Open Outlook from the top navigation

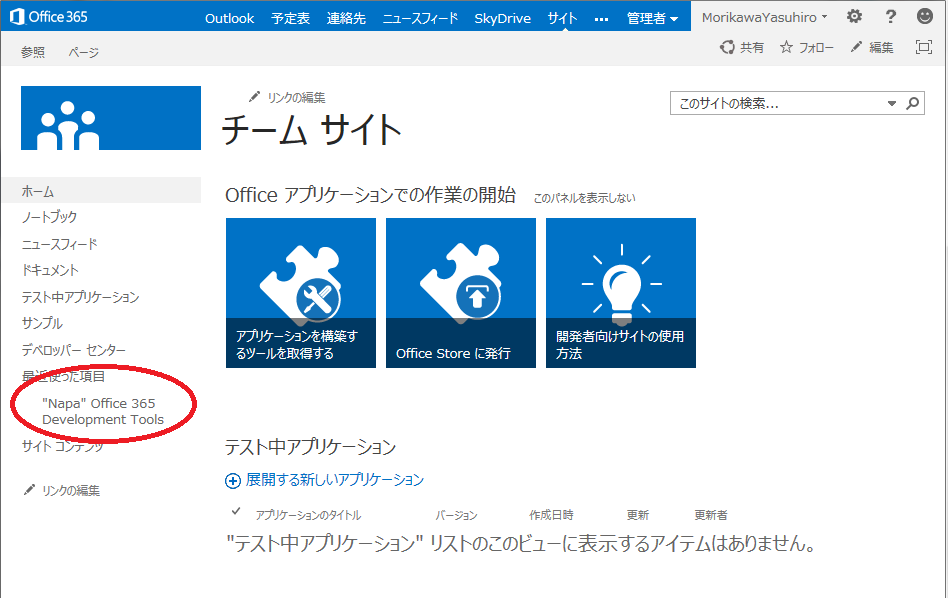coord(229,18)
